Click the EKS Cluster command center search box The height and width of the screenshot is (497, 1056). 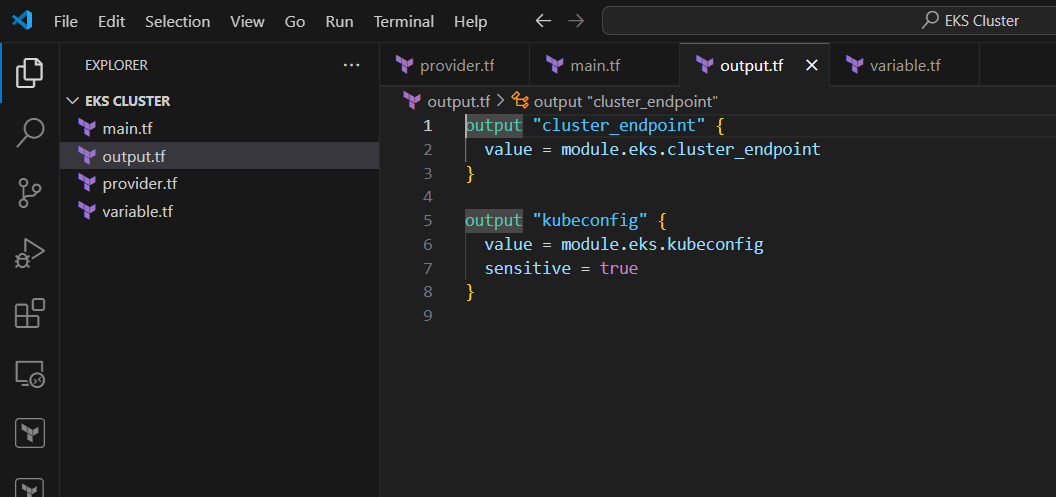point(829,21)
